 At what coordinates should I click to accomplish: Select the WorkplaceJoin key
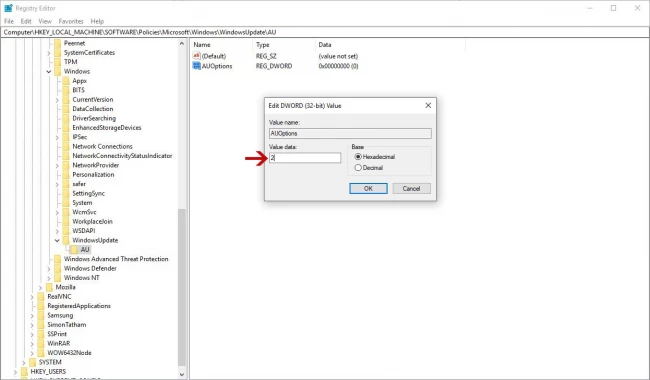92,221
